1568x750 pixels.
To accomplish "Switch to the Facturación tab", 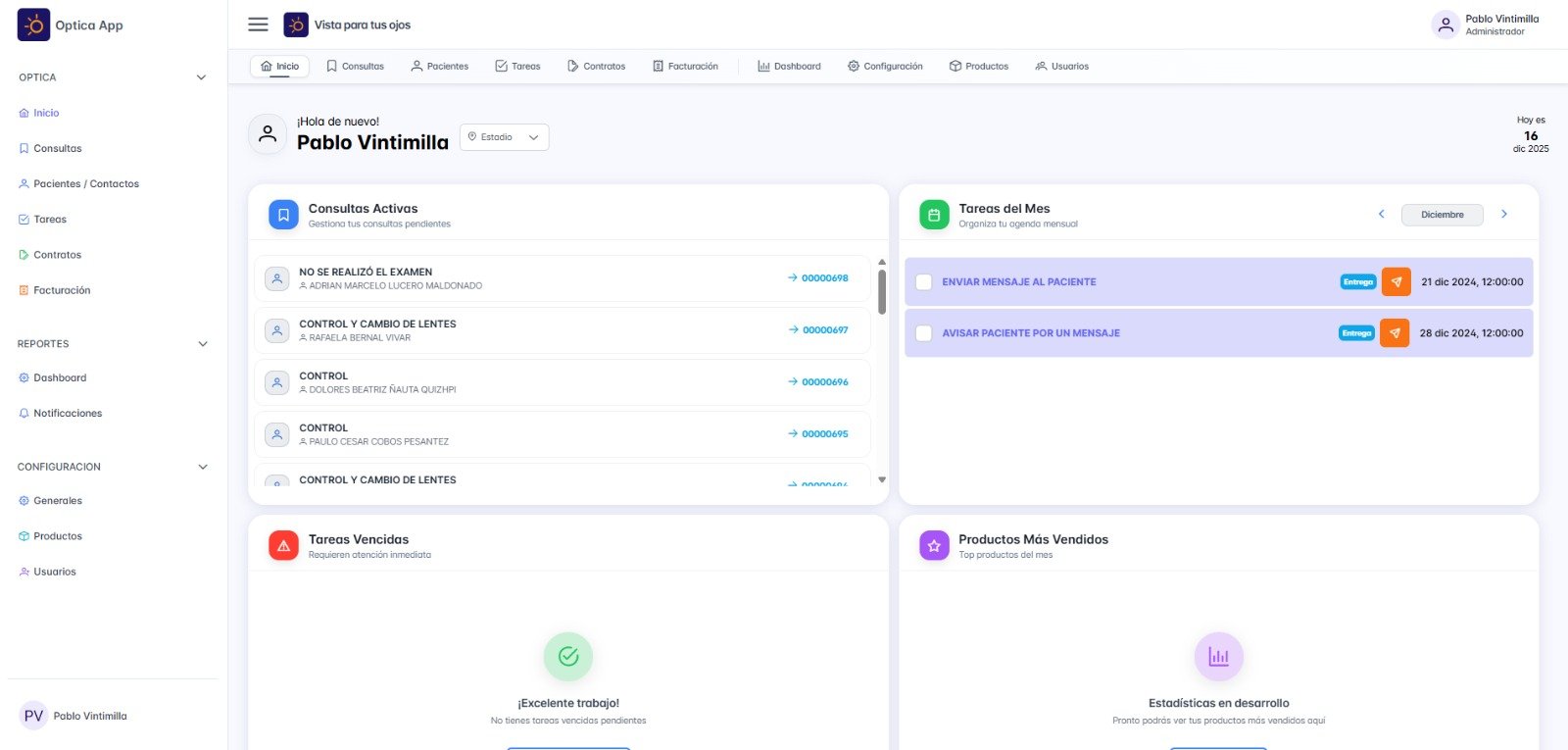I will coord(685,67).
